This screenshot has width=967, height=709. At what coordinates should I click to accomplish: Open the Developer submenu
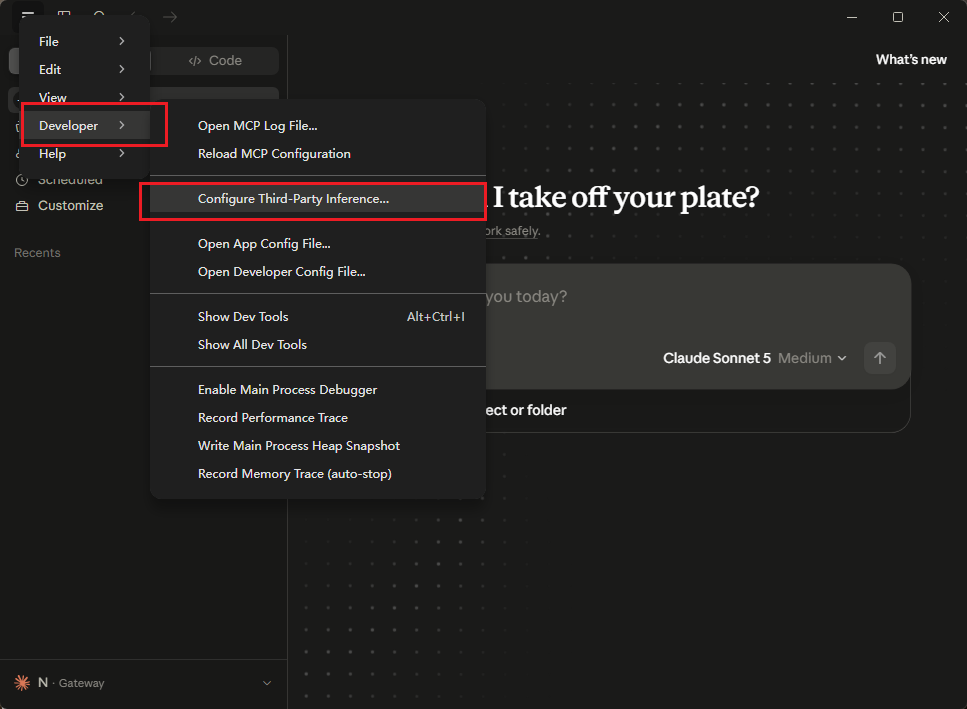(84, 125)
